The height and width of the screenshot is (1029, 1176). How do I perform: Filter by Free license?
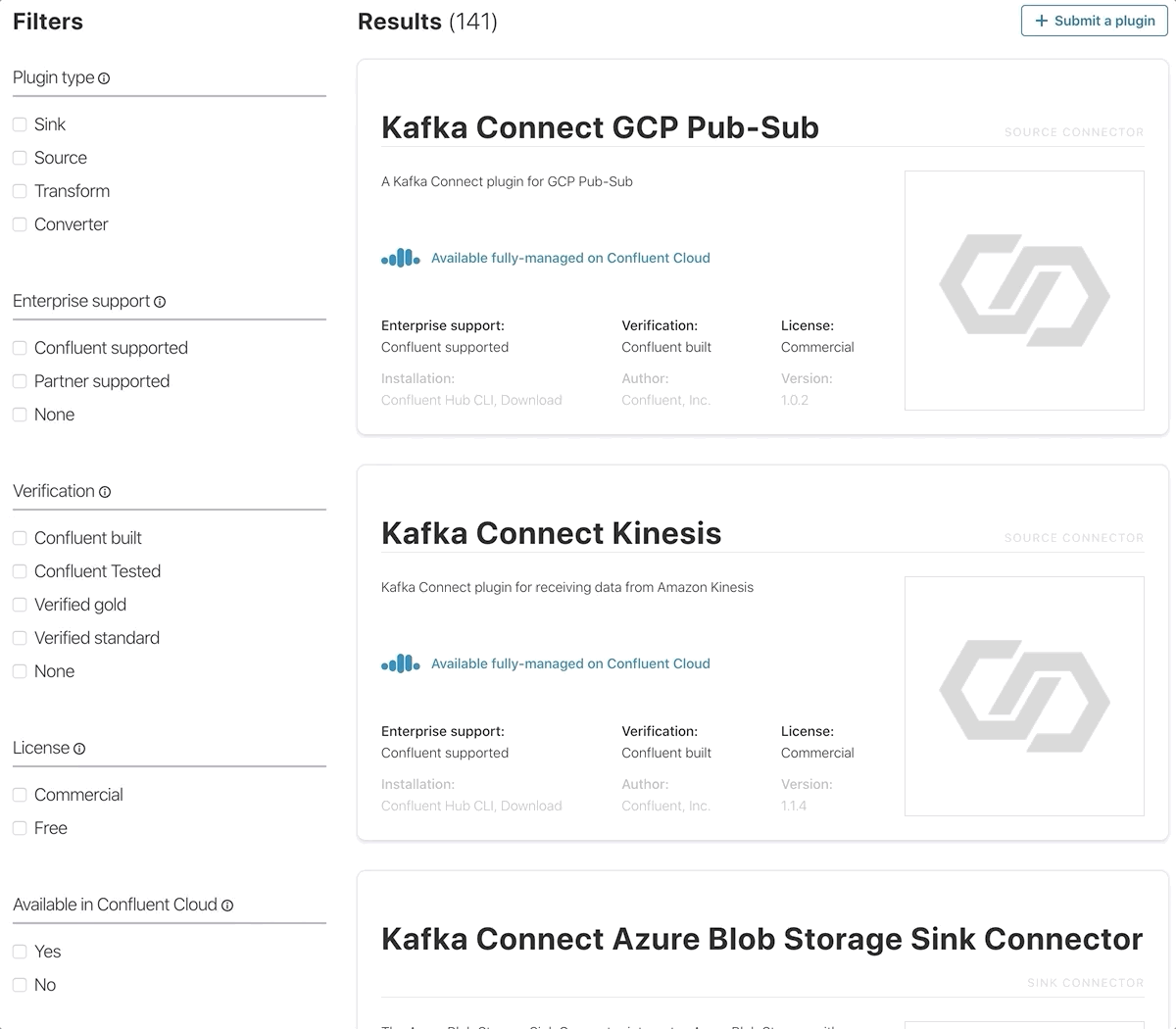click(x=20, y=828)
